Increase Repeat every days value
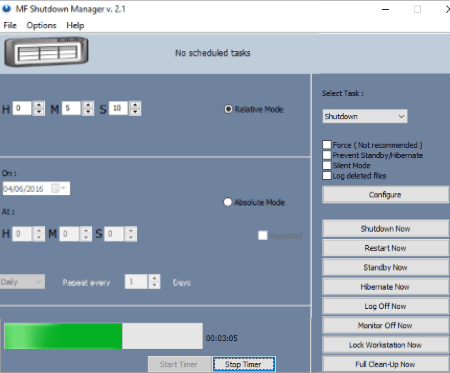This screenshot has width=450, height=373. coord(154,278)
